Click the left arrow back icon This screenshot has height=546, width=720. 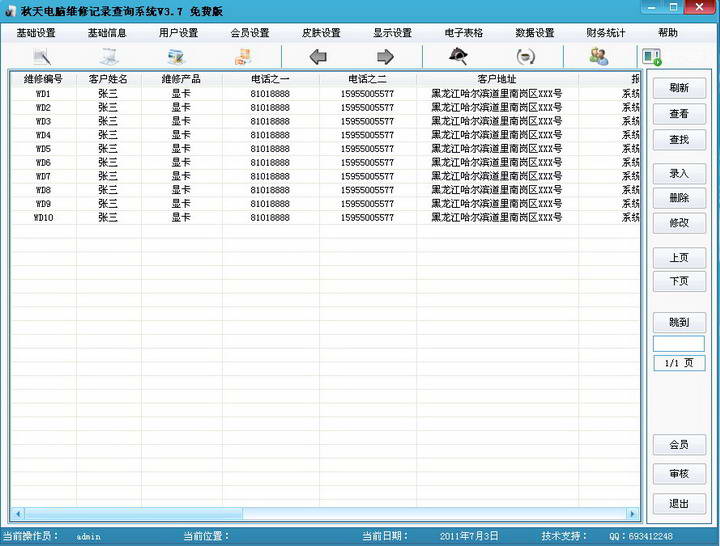pyautogui.click(x=318, y=57)
